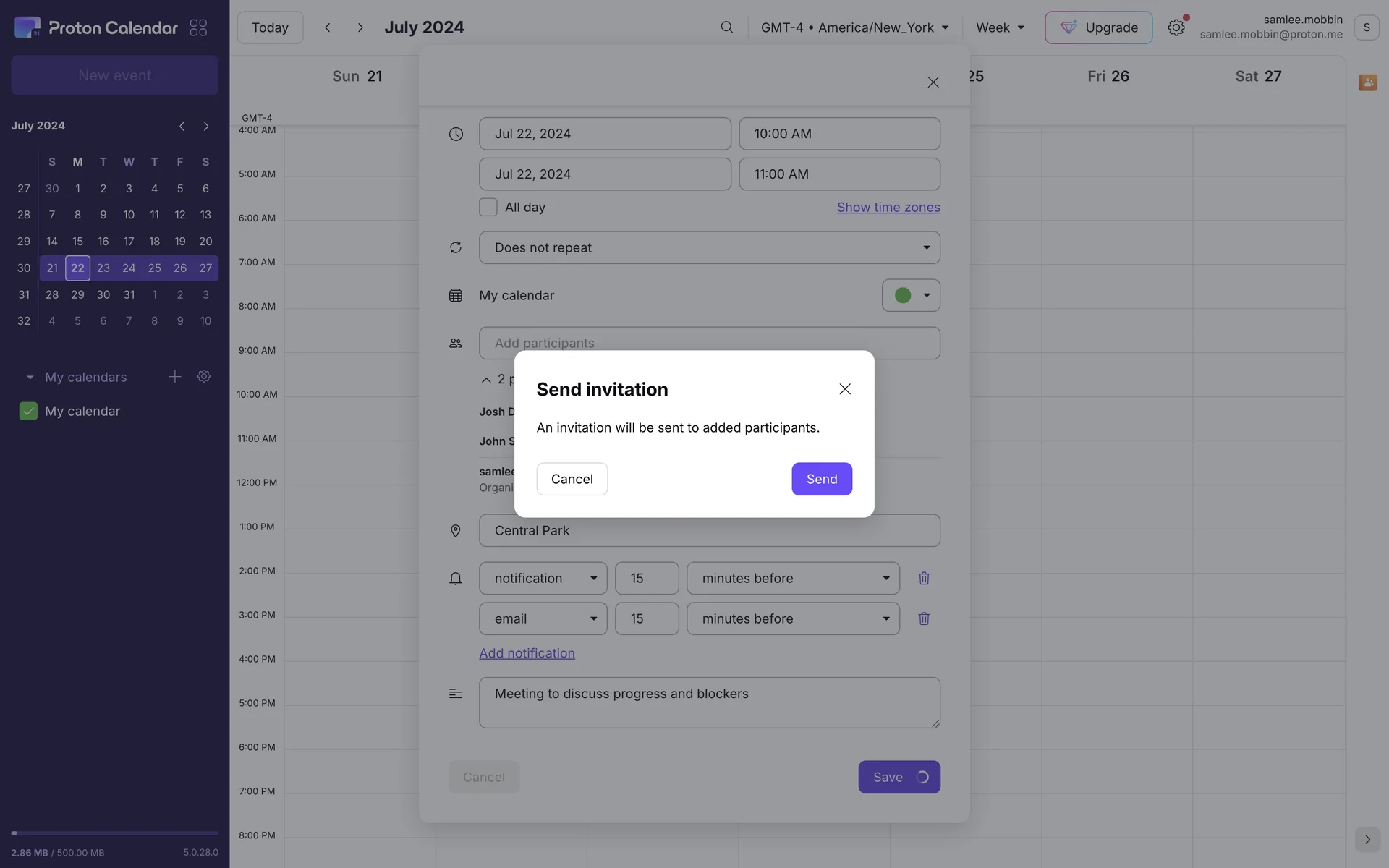Uncheck My calendar visibility checkbox
1389x868 pixels.
[x=28, y=411]
